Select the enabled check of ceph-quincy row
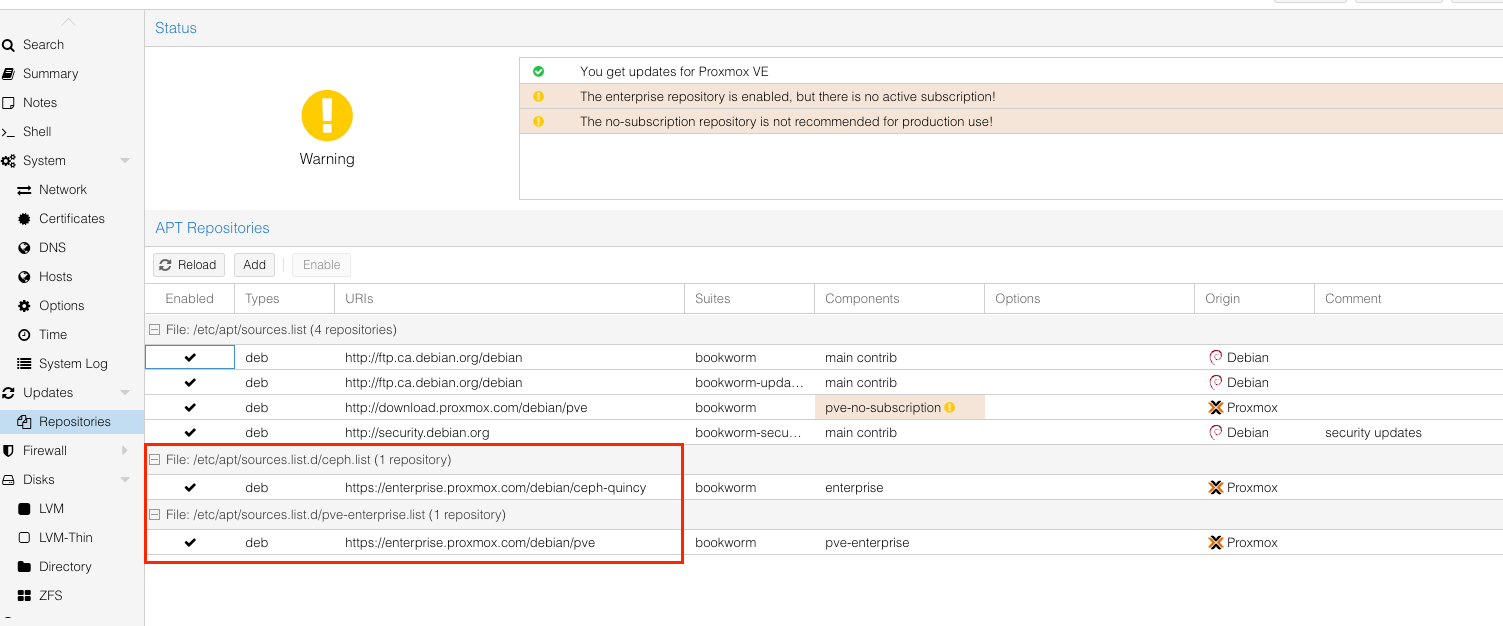The image size is (1503, 626). (190, 487)
